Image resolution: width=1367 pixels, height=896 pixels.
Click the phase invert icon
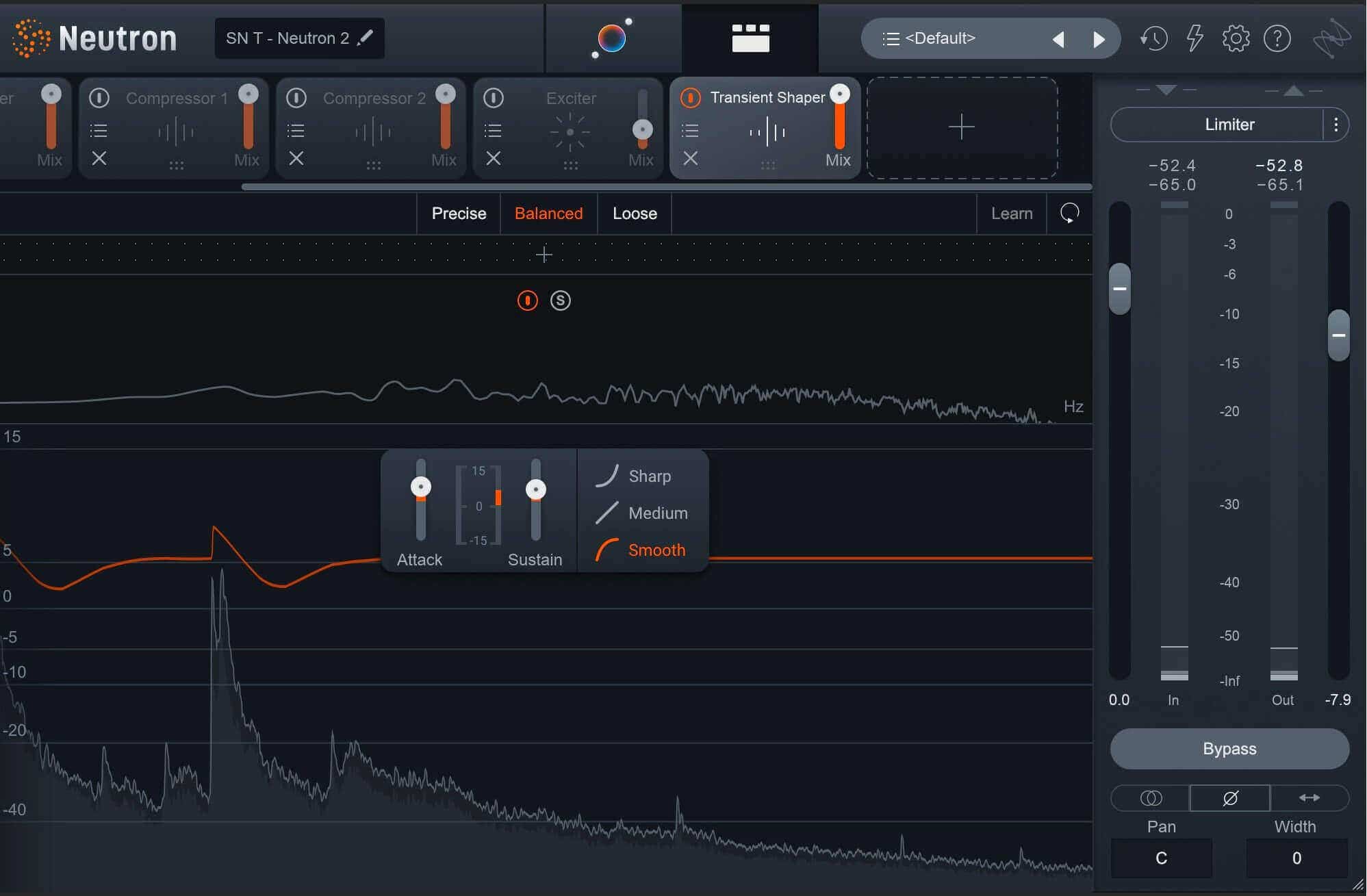pos(1230,798)
